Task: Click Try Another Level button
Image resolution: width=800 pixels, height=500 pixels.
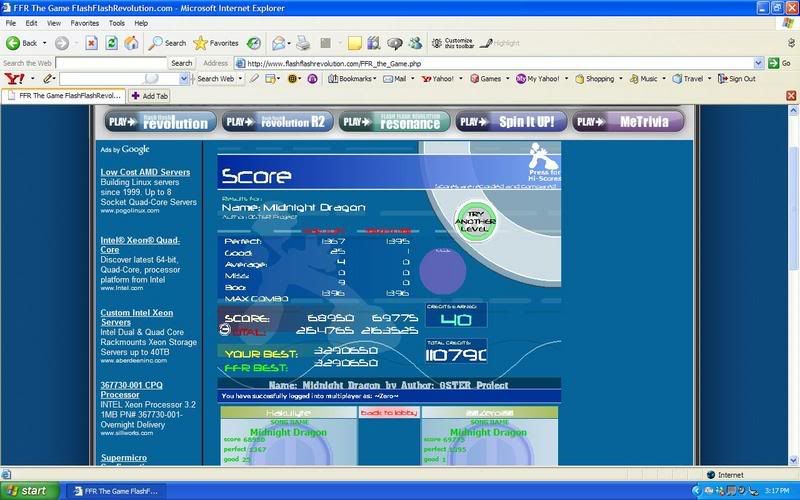Action: 475,218
